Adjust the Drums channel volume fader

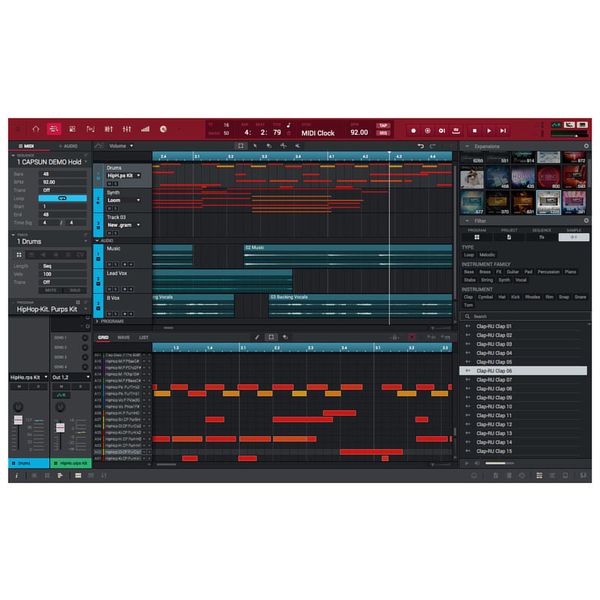click(18, 420)
